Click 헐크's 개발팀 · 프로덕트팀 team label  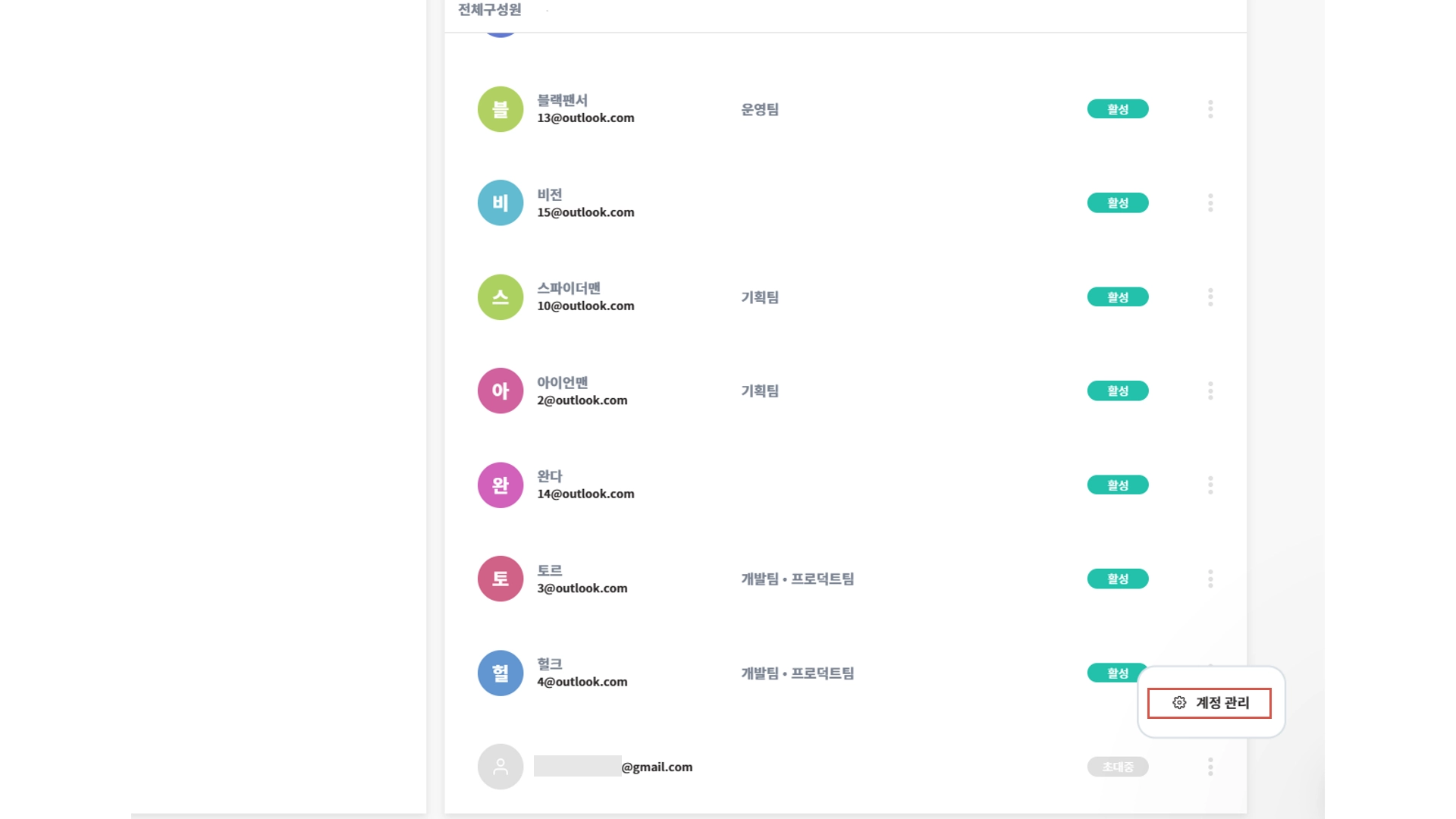coord(798,673)
